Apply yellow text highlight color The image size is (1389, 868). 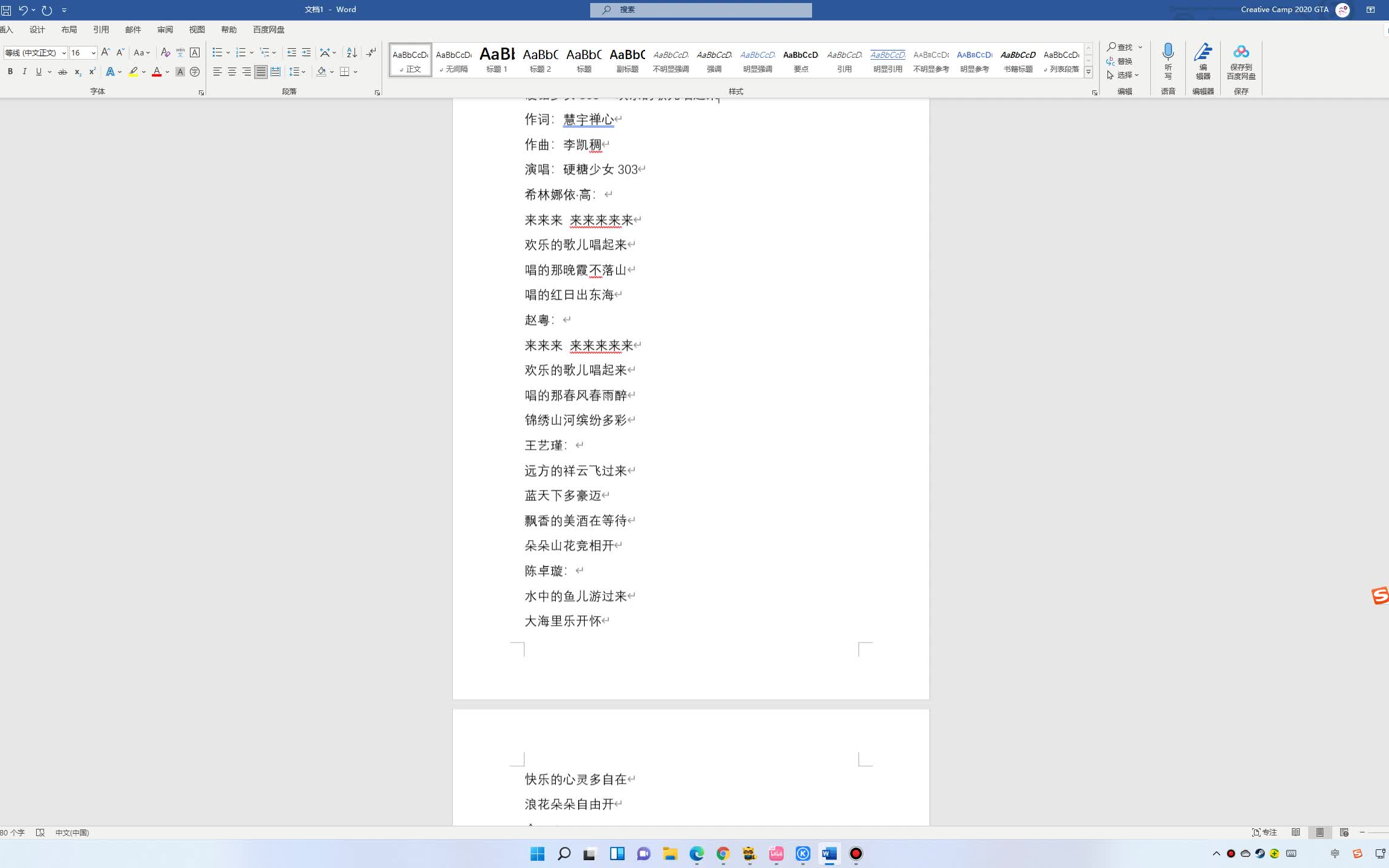[133, 72]
